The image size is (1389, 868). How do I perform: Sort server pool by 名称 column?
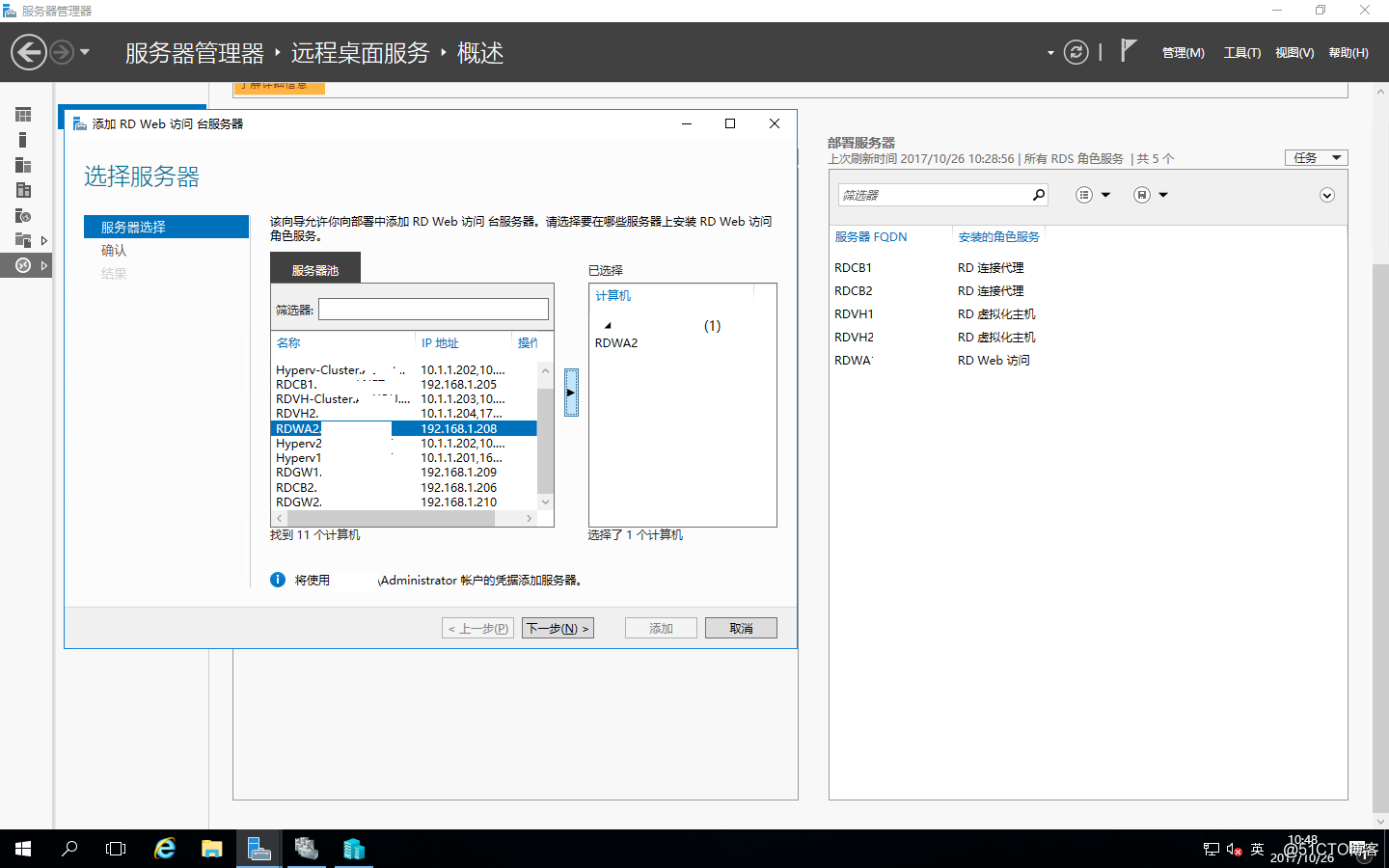coord(288,342)
